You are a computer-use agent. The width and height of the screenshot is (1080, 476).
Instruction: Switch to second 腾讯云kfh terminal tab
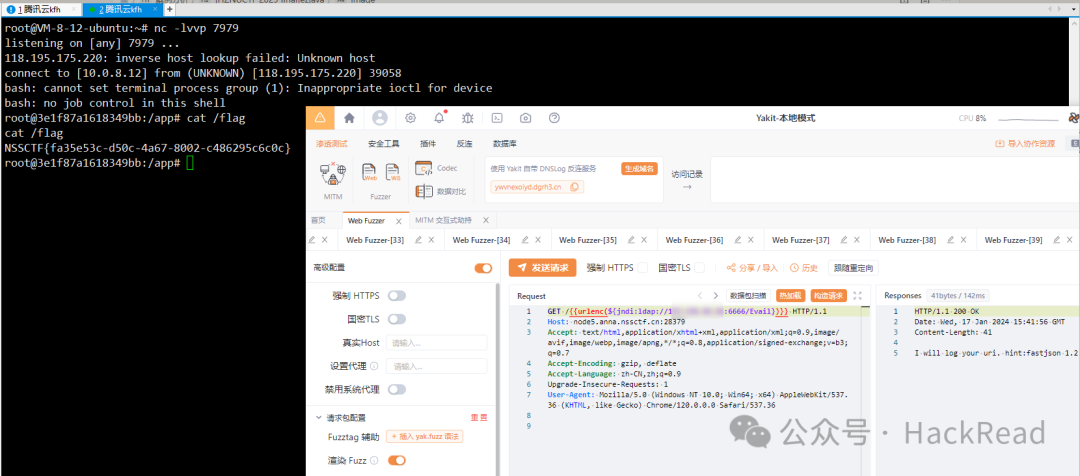pyautogui.click(x=121, y=10)
